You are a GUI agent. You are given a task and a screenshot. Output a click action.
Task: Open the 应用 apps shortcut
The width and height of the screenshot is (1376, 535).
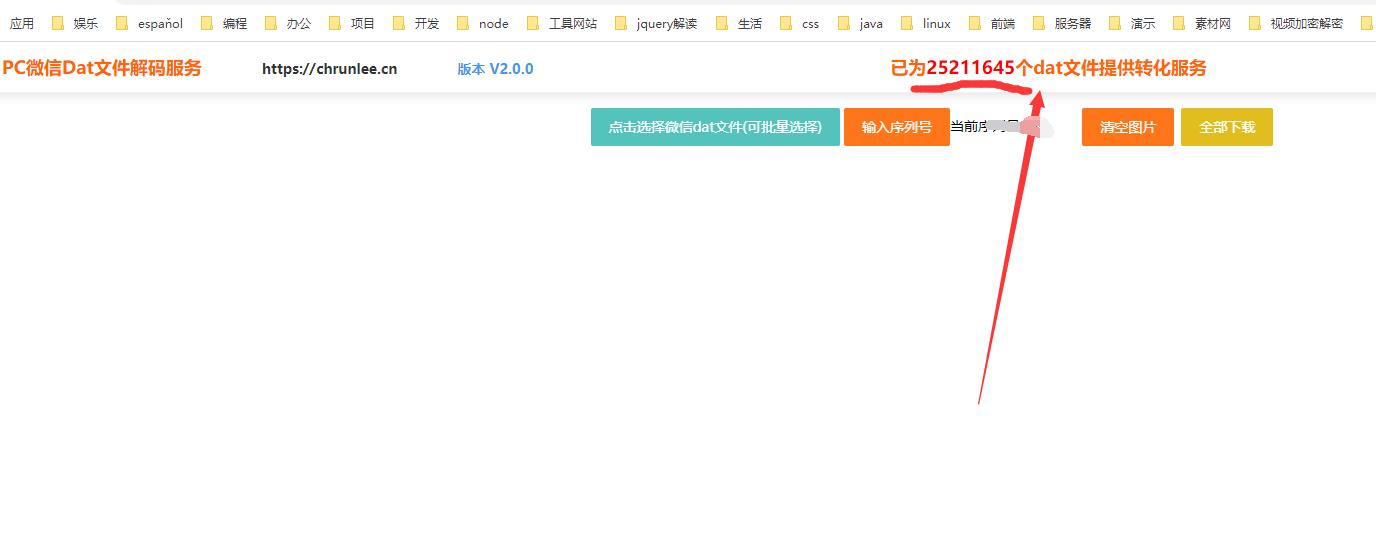point(22,23)
